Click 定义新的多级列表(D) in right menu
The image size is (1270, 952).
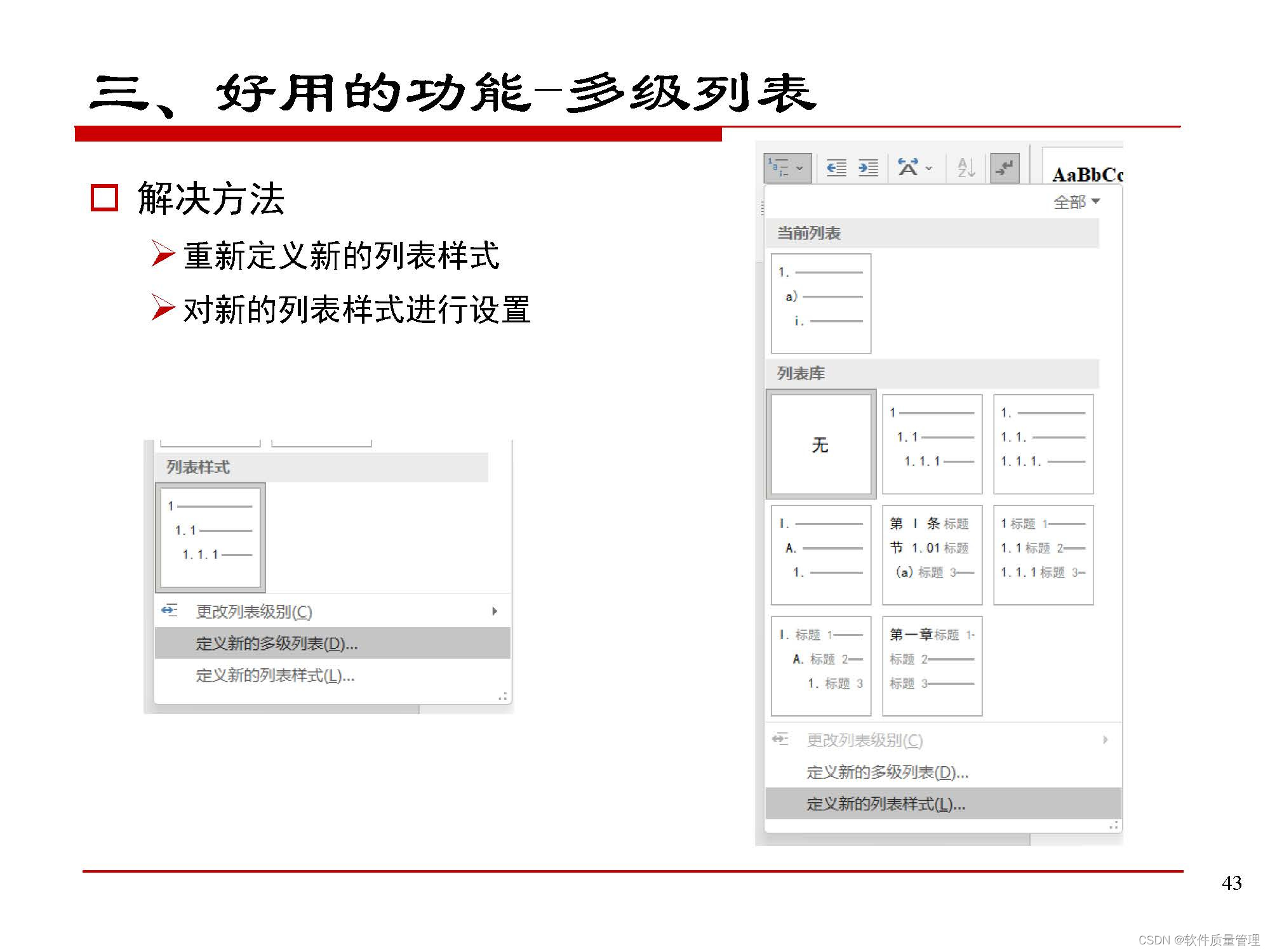click(x=943, y=772)
